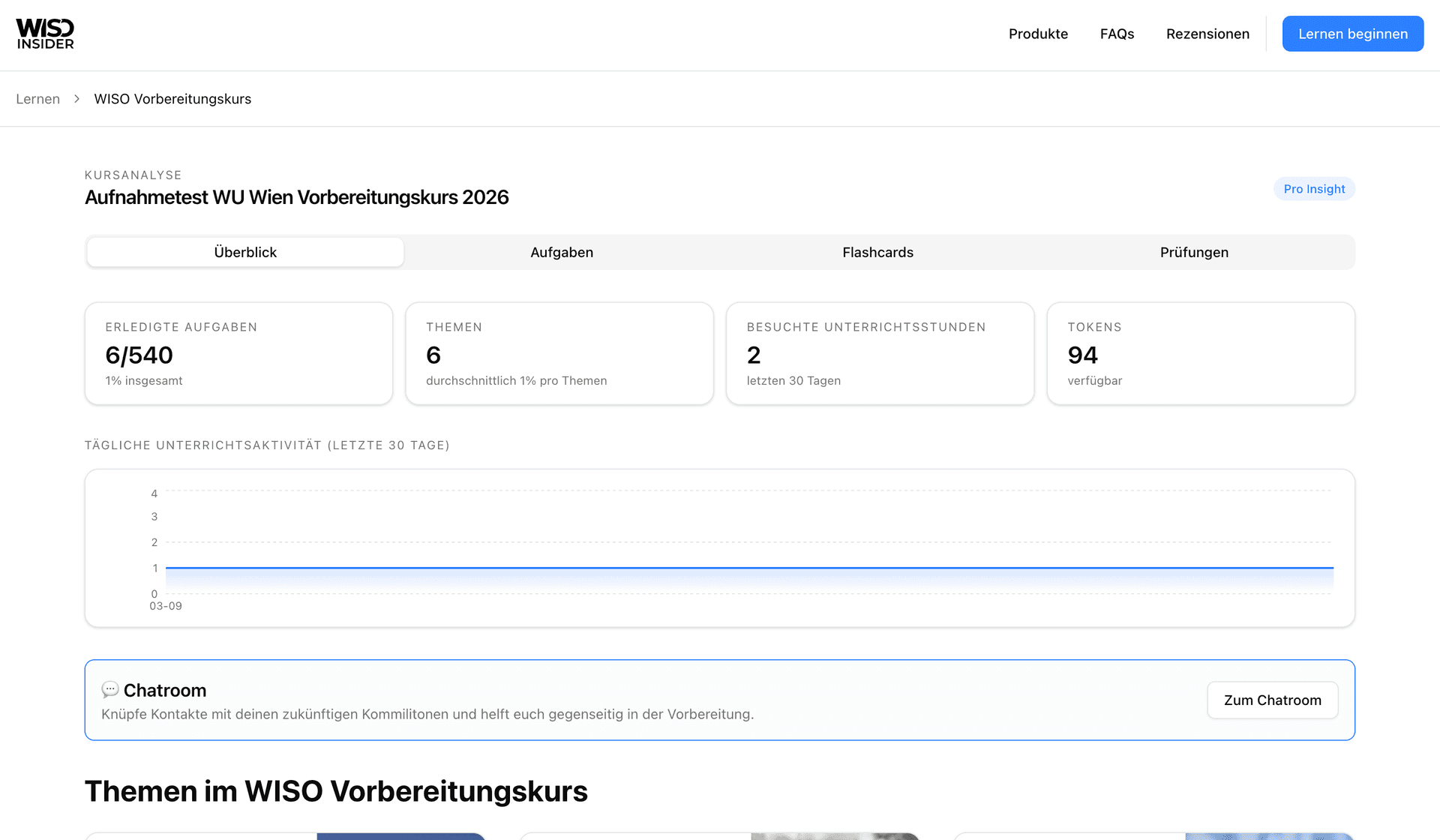This screenshot has width=1440, height=840.
Task: Select the Erledigte Aufgaben 6/540 card
Action: pos(238,353)
